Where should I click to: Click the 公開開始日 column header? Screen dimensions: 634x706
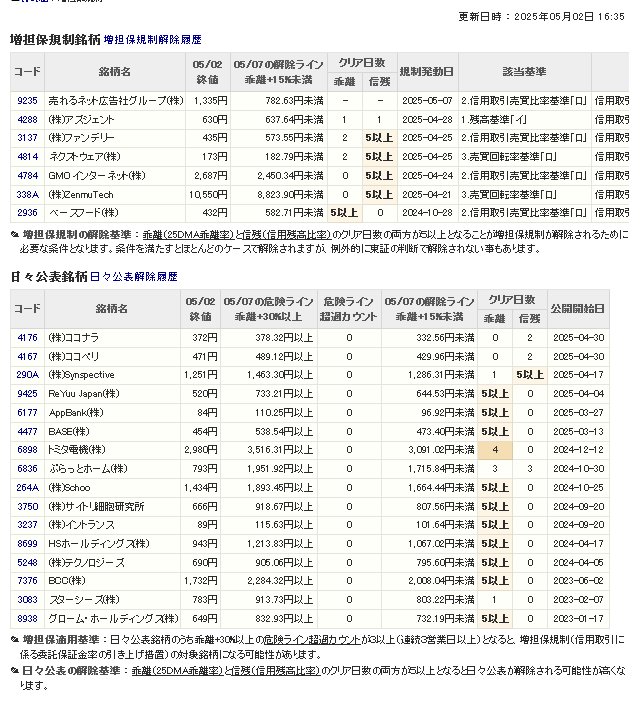coord(578,308)
